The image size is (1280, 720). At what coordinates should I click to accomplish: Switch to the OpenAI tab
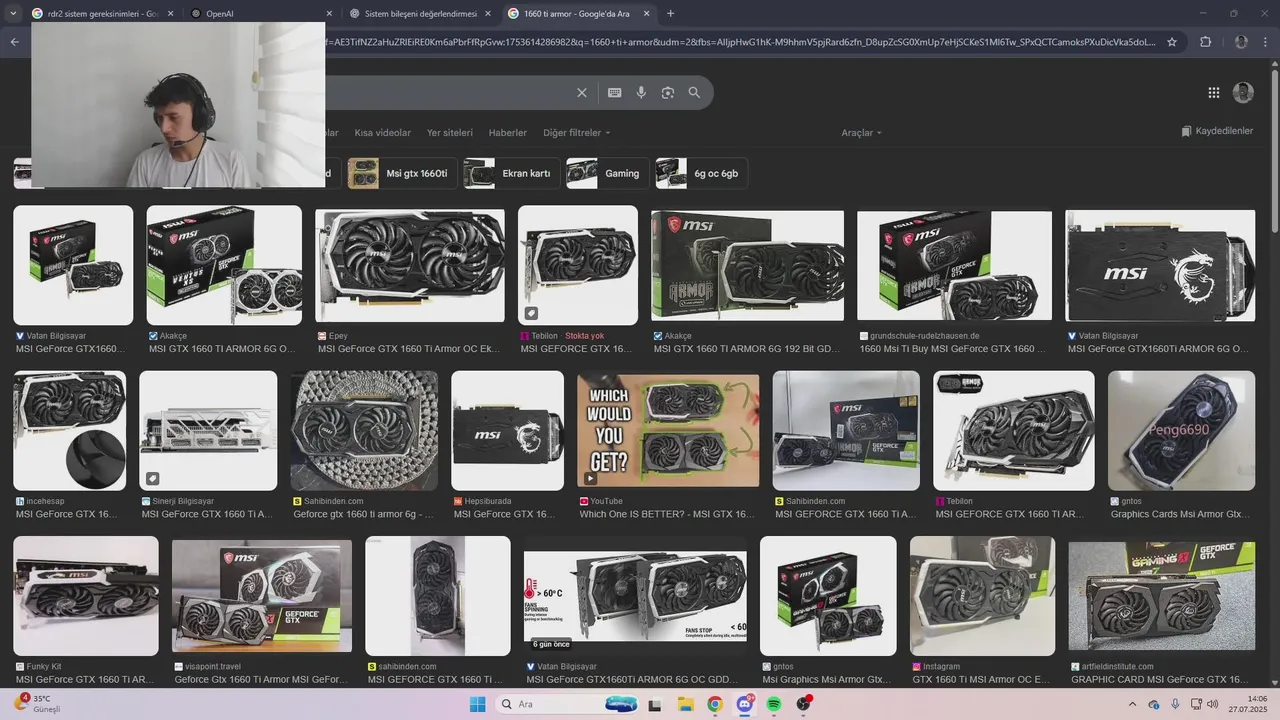[x=260, y=14]
